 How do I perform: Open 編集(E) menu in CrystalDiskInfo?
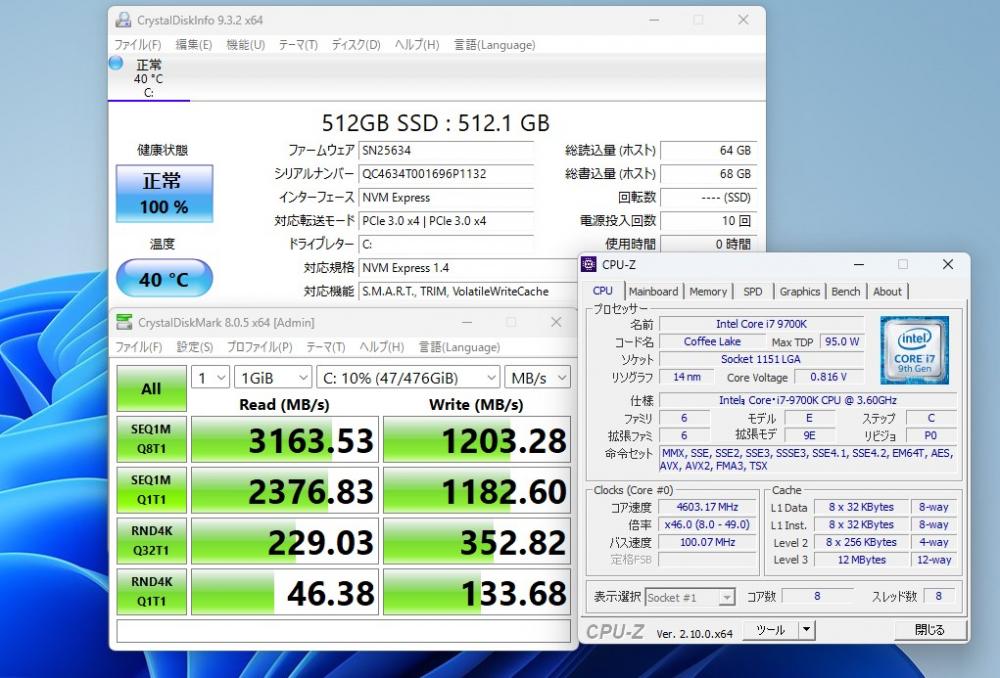[193, 45]
